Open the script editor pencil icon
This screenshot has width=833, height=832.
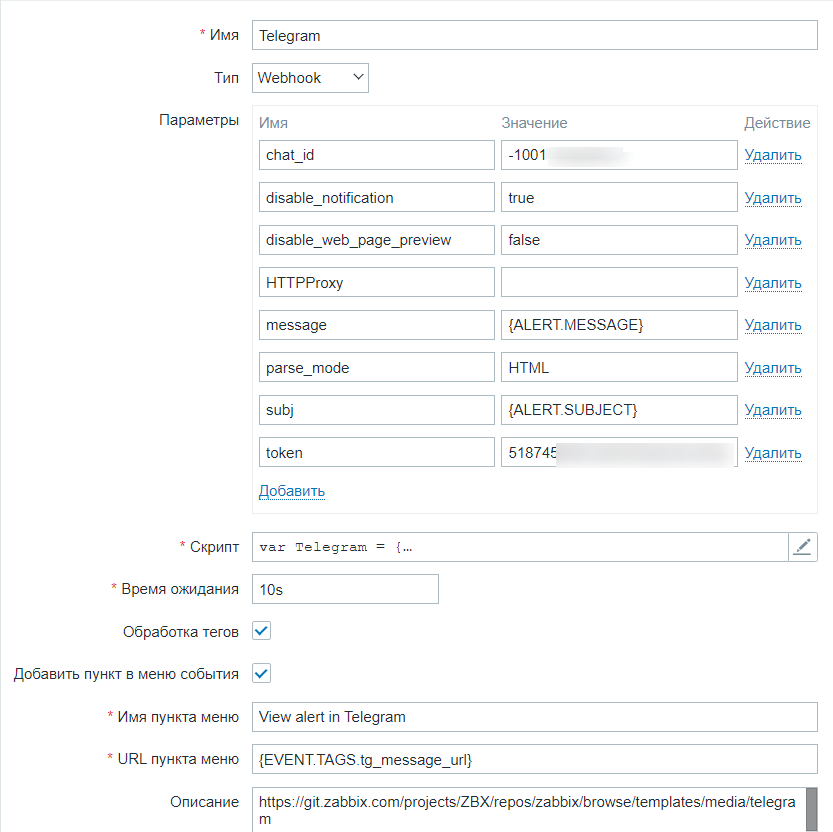803,547
